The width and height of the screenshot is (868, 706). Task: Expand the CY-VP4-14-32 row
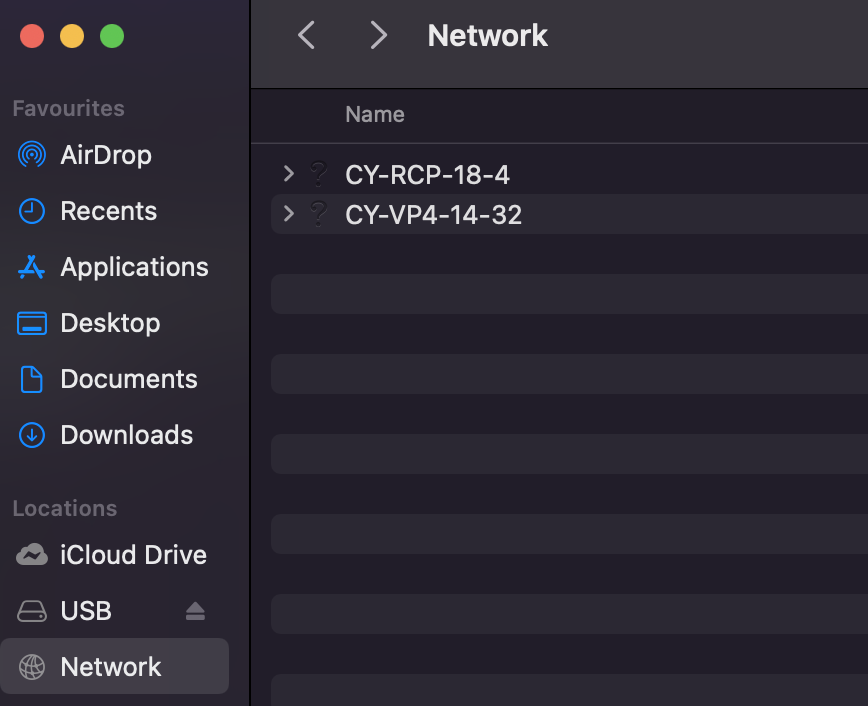click(288, 214)
